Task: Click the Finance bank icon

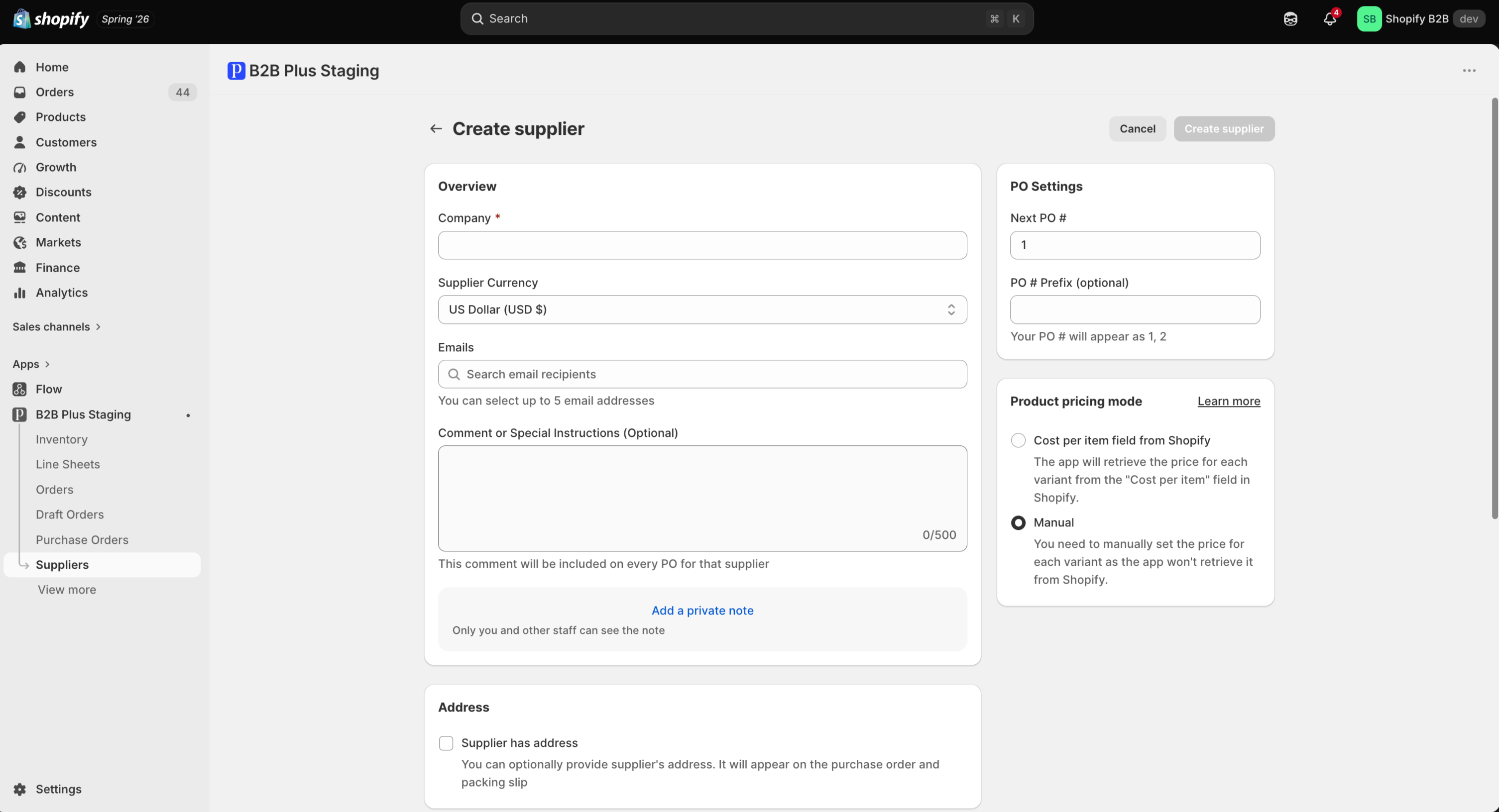Action: (x=20, y=268)
